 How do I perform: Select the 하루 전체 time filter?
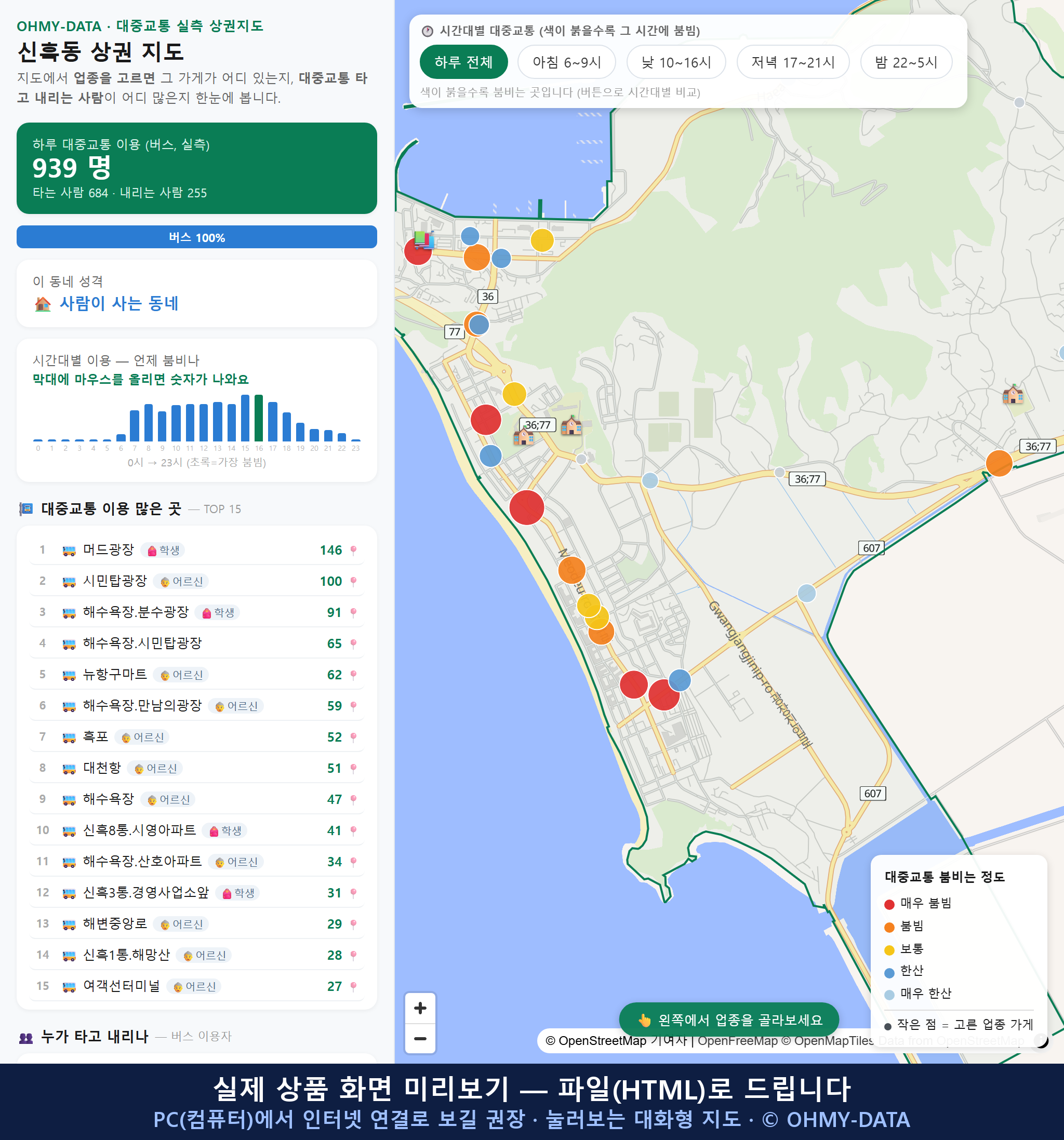[x=463, y=62]
